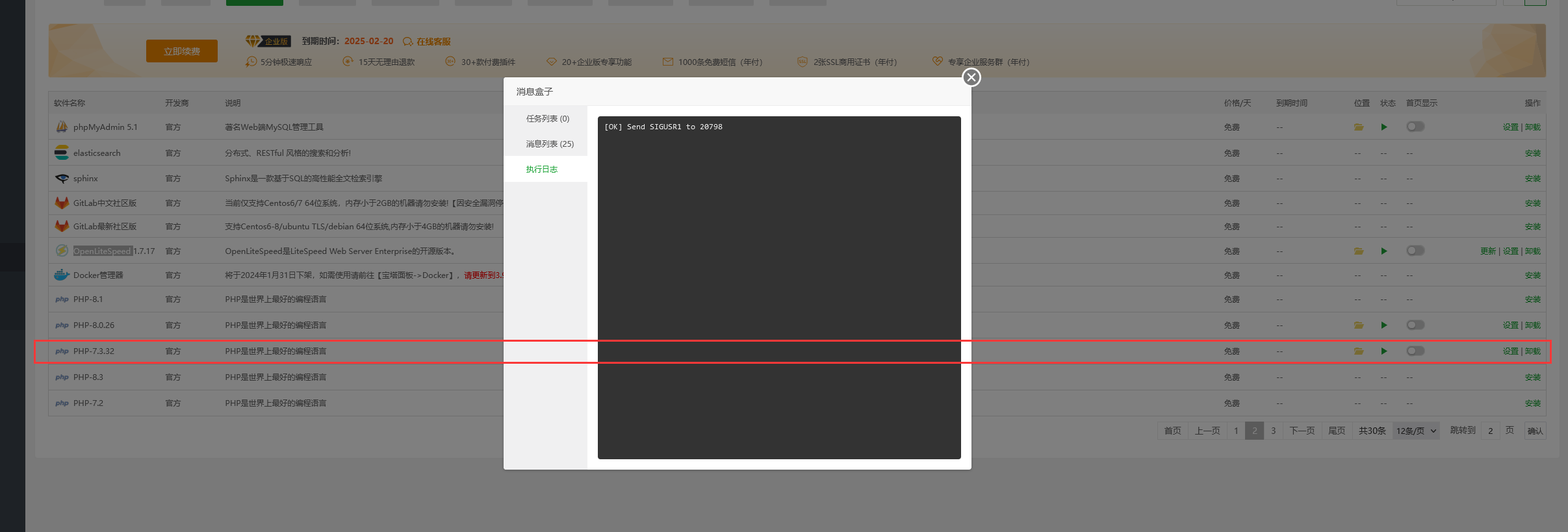
Task: Click 卸载 for PHP-7.3.32
Action: coord(1533,351)
